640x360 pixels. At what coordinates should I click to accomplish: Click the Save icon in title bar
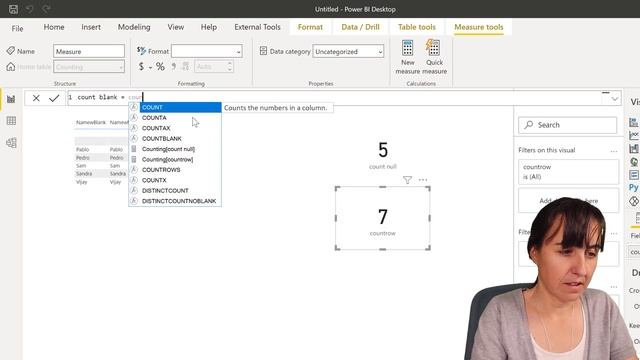(13, 9)
